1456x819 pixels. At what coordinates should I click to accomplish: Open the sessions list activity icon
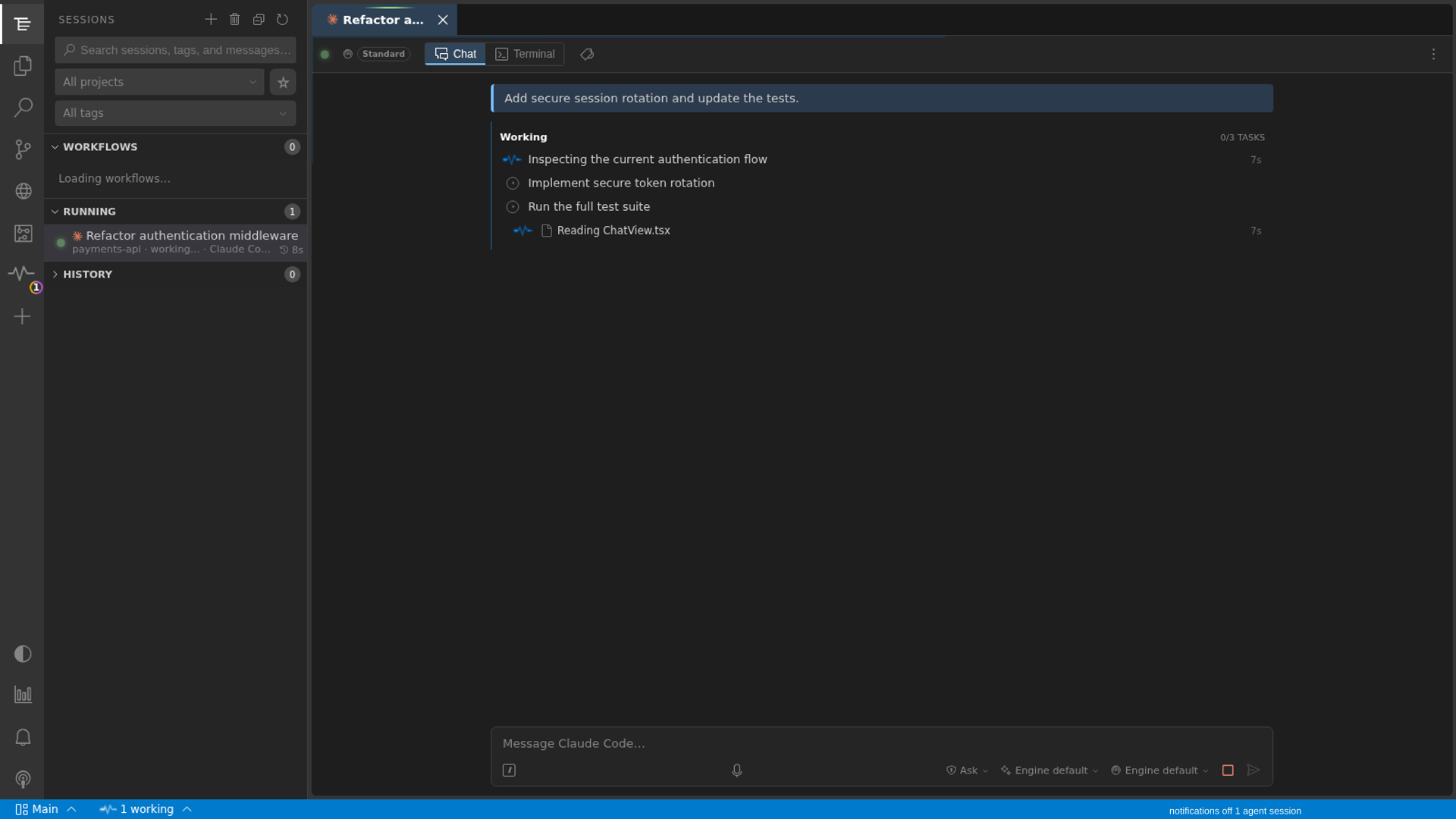(x=23, y=24)
